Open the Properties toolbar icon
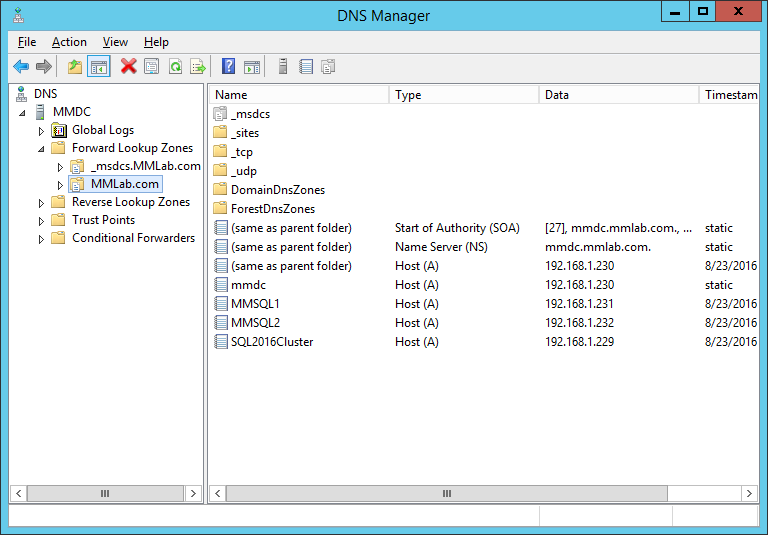Image resolution: width=768 pixels, height=535 pixels. point(152,67)
